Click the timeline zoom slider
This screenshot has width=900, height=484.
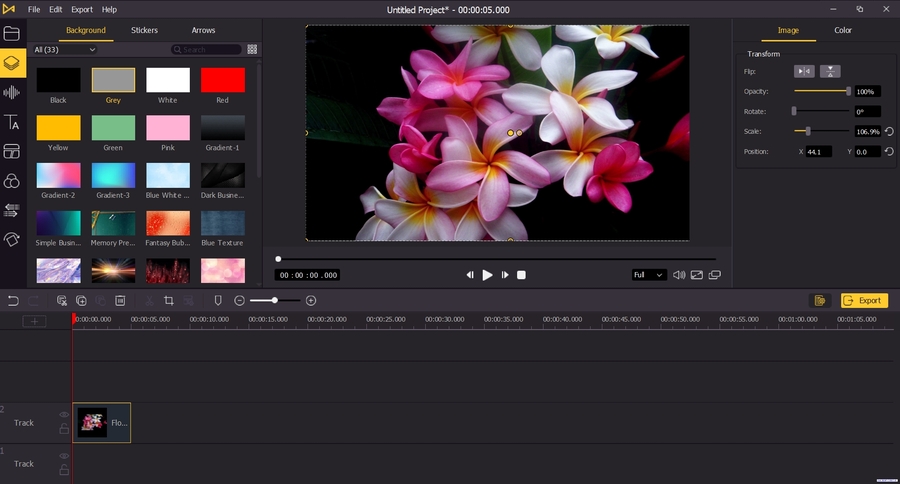(x=275, y=300)
